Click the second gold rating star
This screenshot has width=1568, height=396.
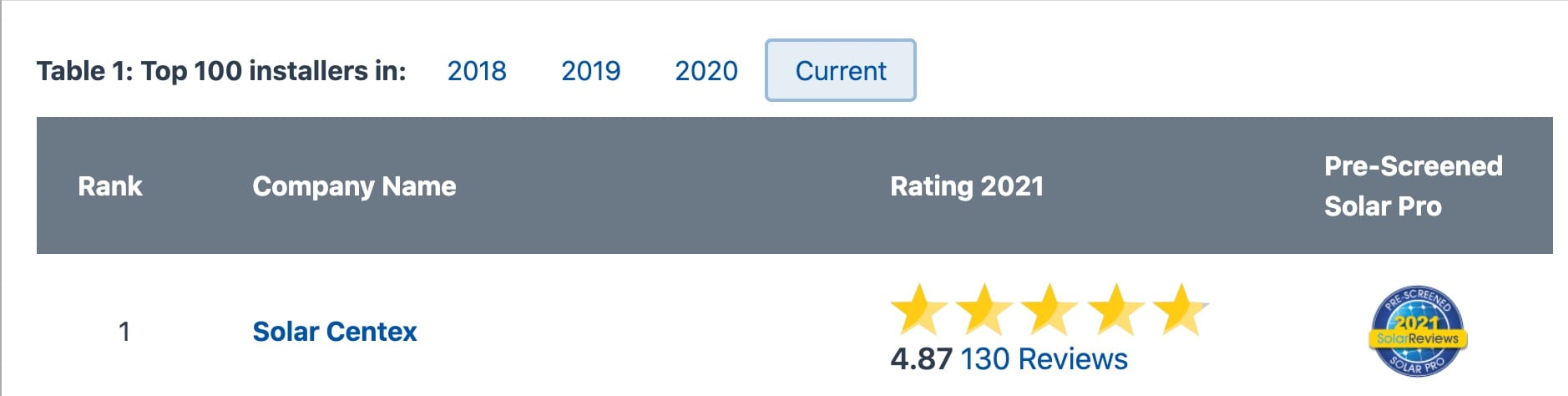(984, 309)
